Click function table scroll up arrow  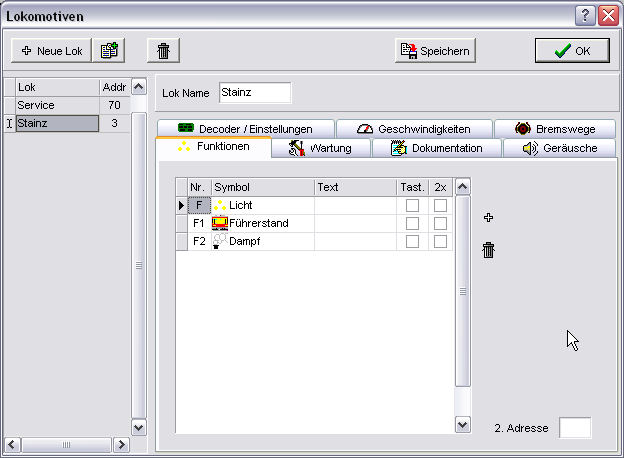[x=462, y=187]
